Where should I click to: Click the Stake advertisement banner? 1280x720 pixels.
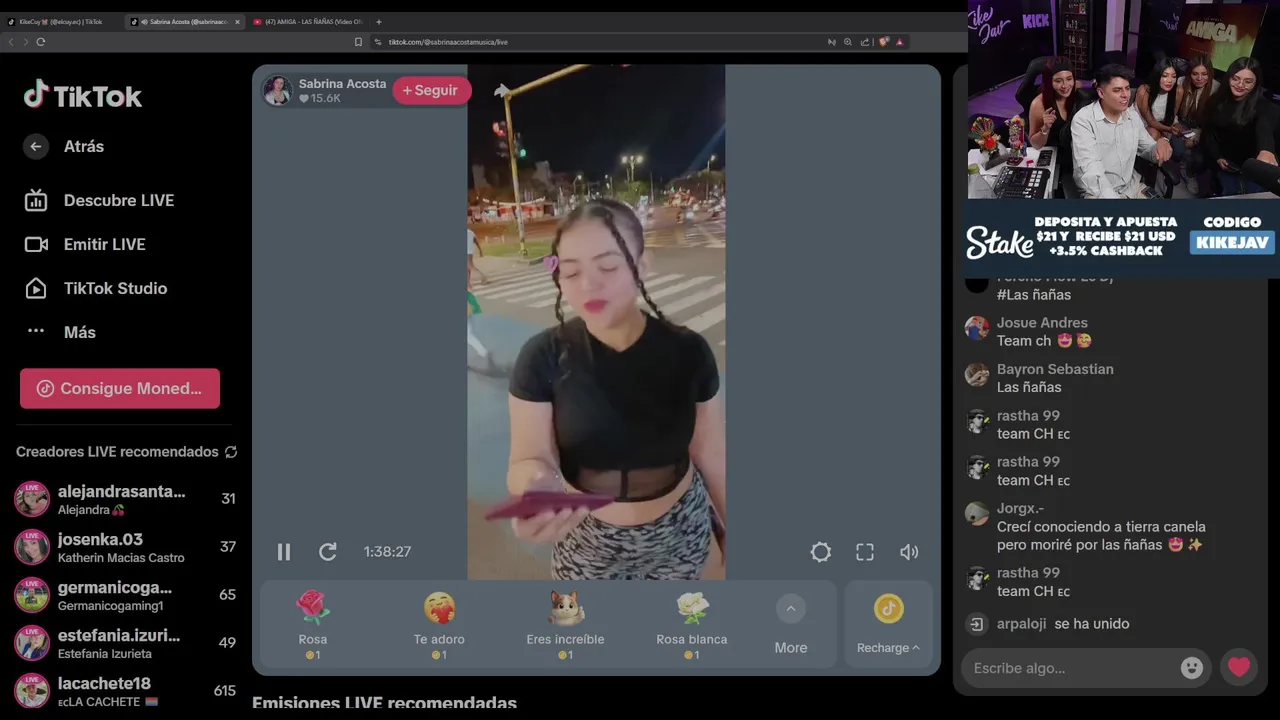1120,237
